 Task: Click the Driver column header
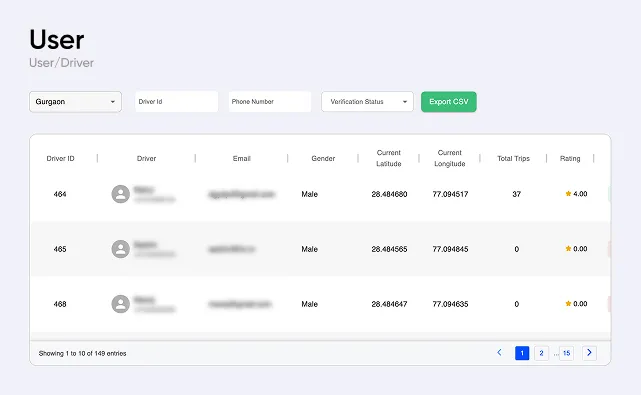pos(146,159)
